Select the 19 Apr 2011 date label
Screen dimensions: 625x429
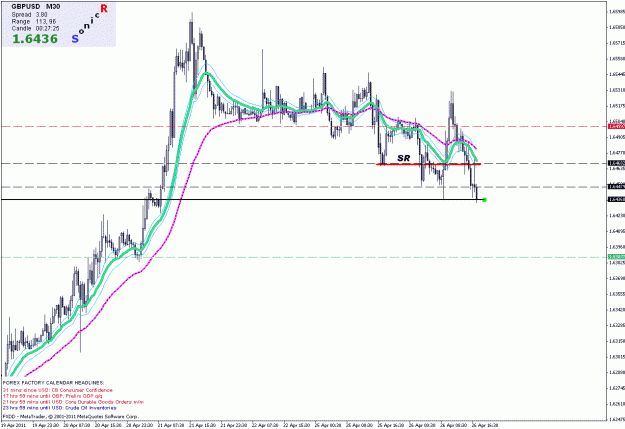[12, 425]
